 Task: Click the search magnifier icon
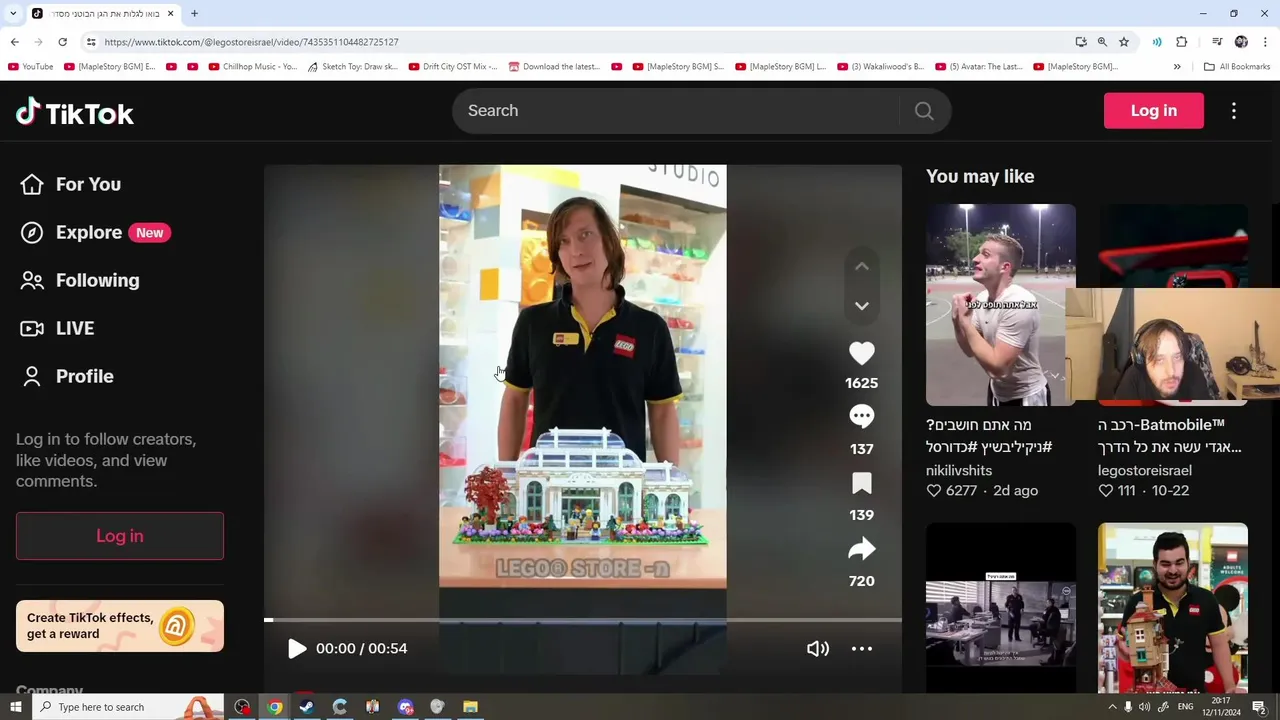coord(924,111)
